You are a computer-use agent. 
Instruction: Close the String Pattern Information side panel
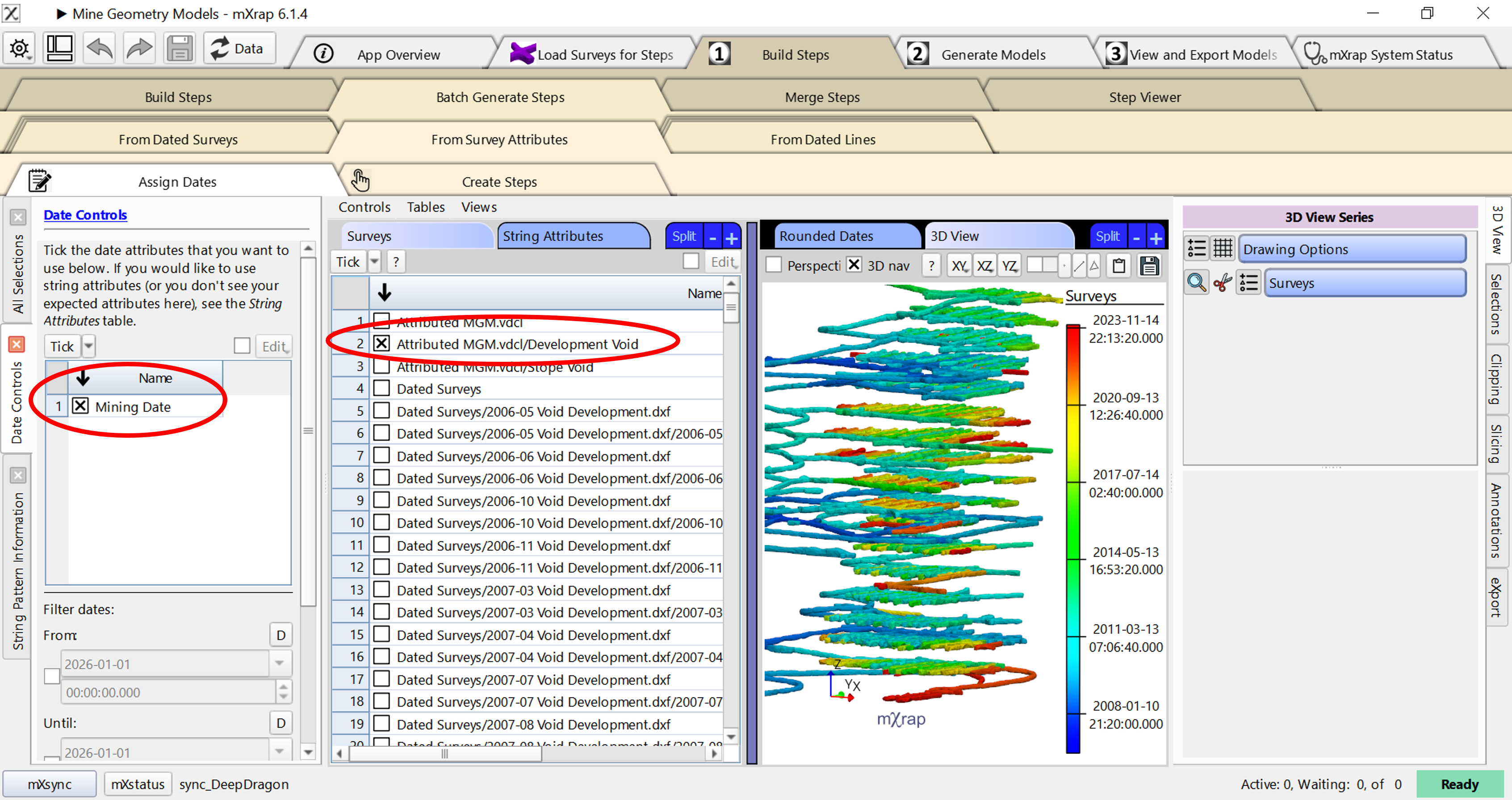tap(18, 475)
